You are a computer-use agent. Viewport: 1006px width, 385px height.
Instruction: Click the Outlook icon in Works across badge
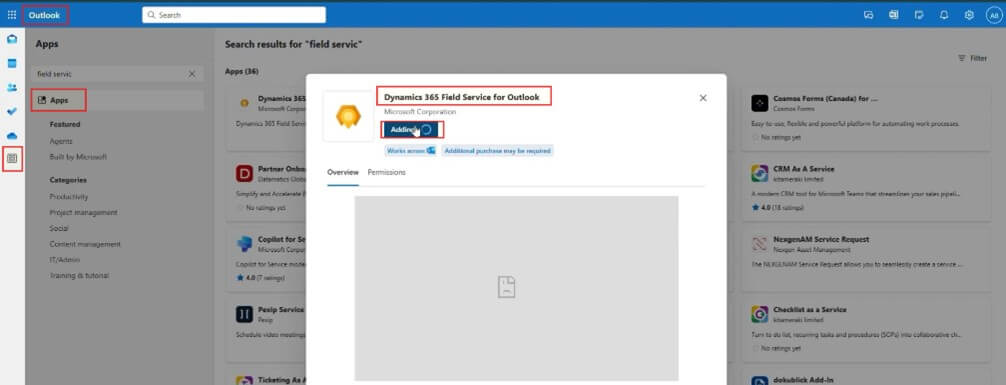pyautogui.click(x=431, y=151)
